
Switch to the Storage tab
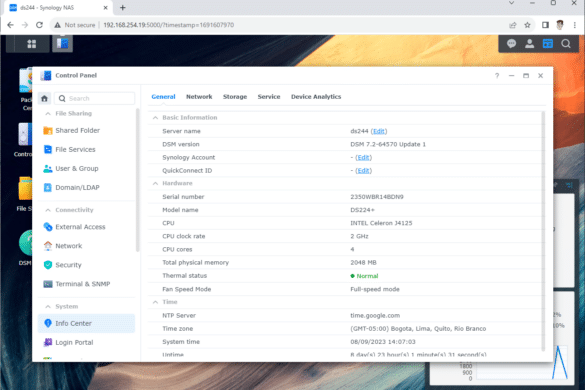point(235,97)
